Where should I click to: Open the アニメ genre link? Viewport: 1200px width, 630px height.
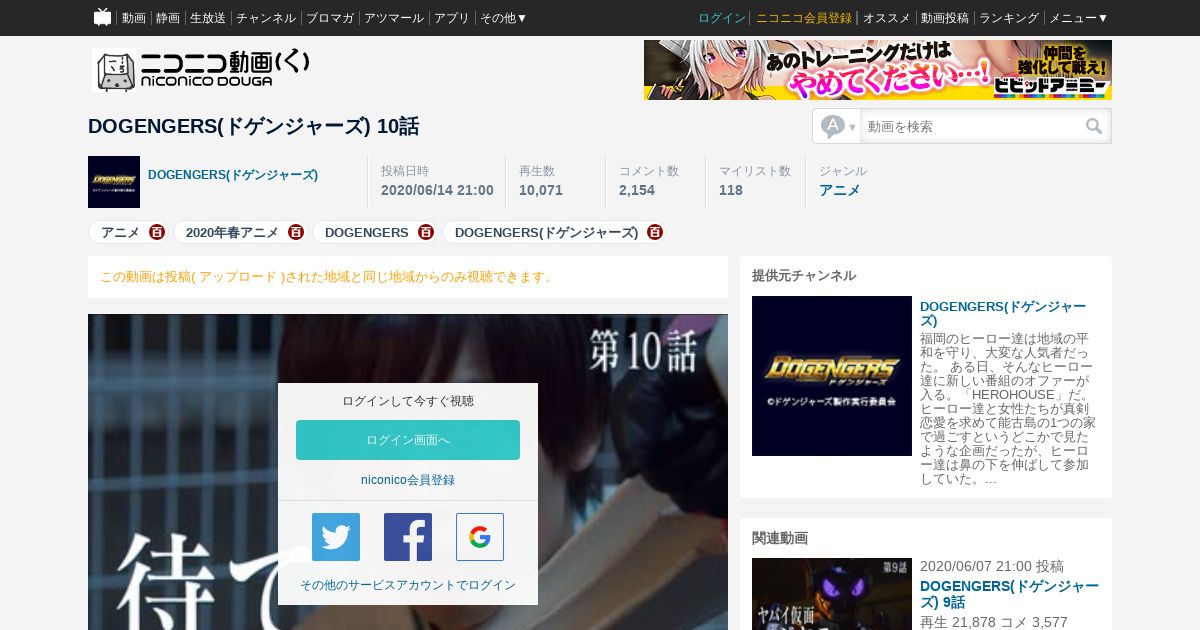point(840,190)
